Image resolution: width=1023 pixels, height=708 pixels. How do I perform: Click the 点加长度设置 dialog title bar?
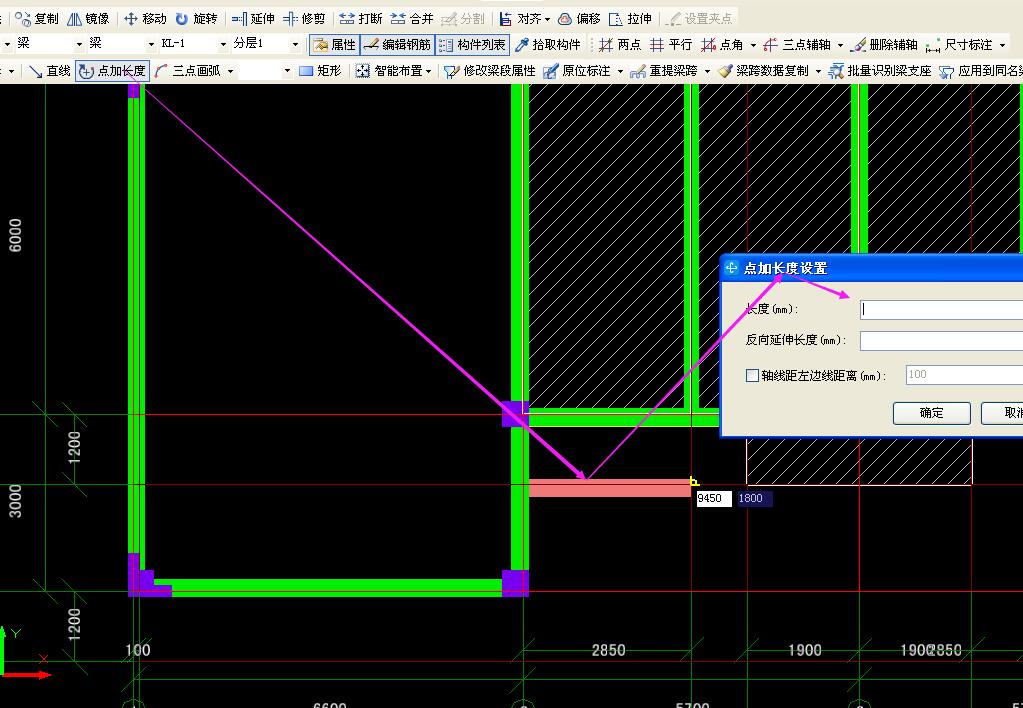coord(873,268)
